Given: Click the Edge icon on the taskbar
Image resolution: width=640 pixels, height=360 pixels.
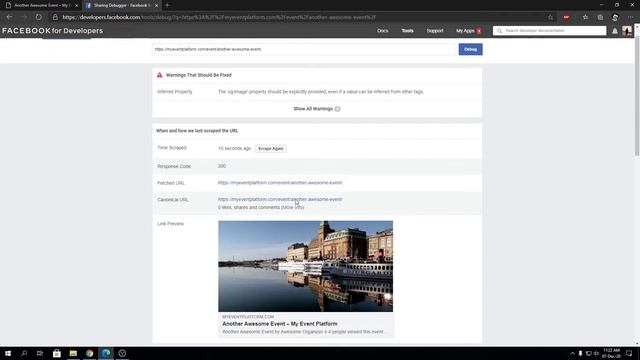Looking at the screenshot, I should pos(106,353).
